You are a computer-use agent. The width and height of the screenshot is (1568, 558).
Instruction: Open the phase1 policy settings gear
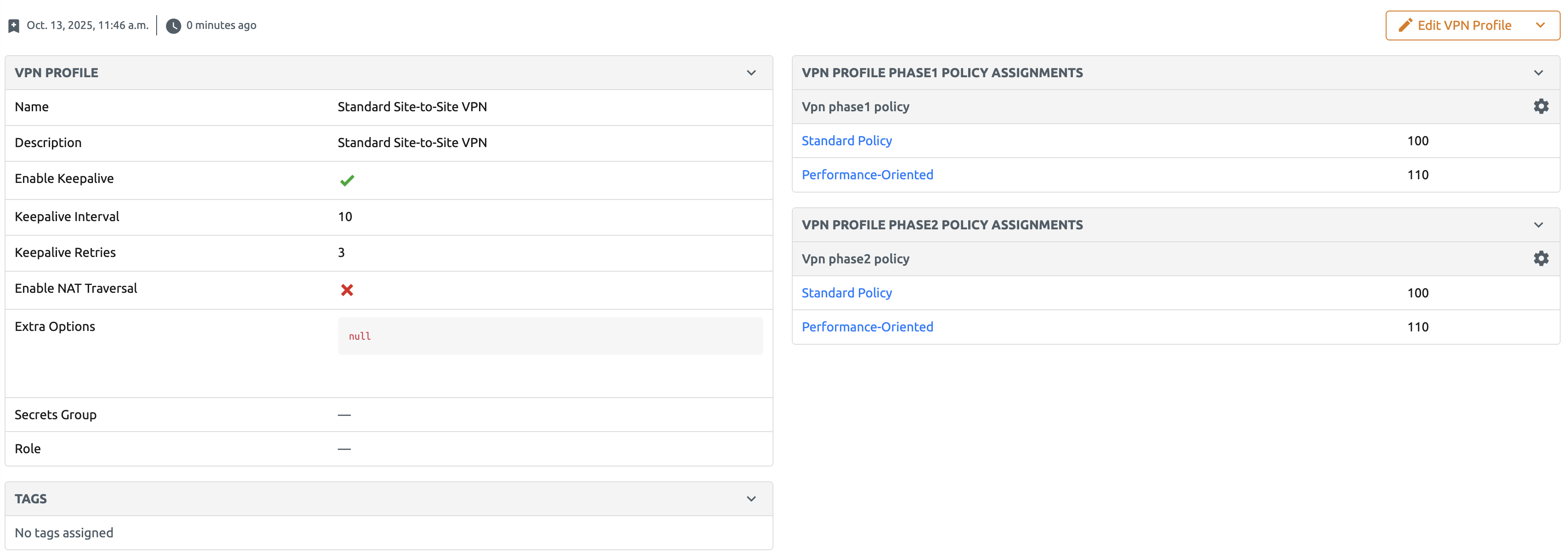[x=1540, y=106]
